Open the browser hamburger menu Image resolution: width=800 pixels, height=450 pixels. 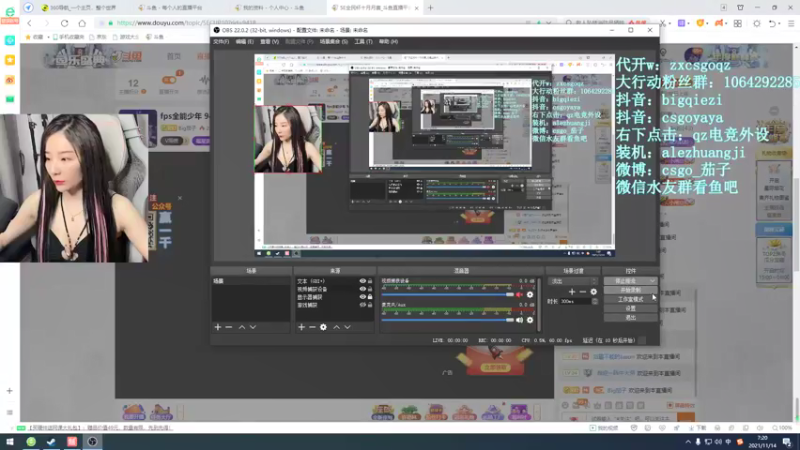click(791, 23)
